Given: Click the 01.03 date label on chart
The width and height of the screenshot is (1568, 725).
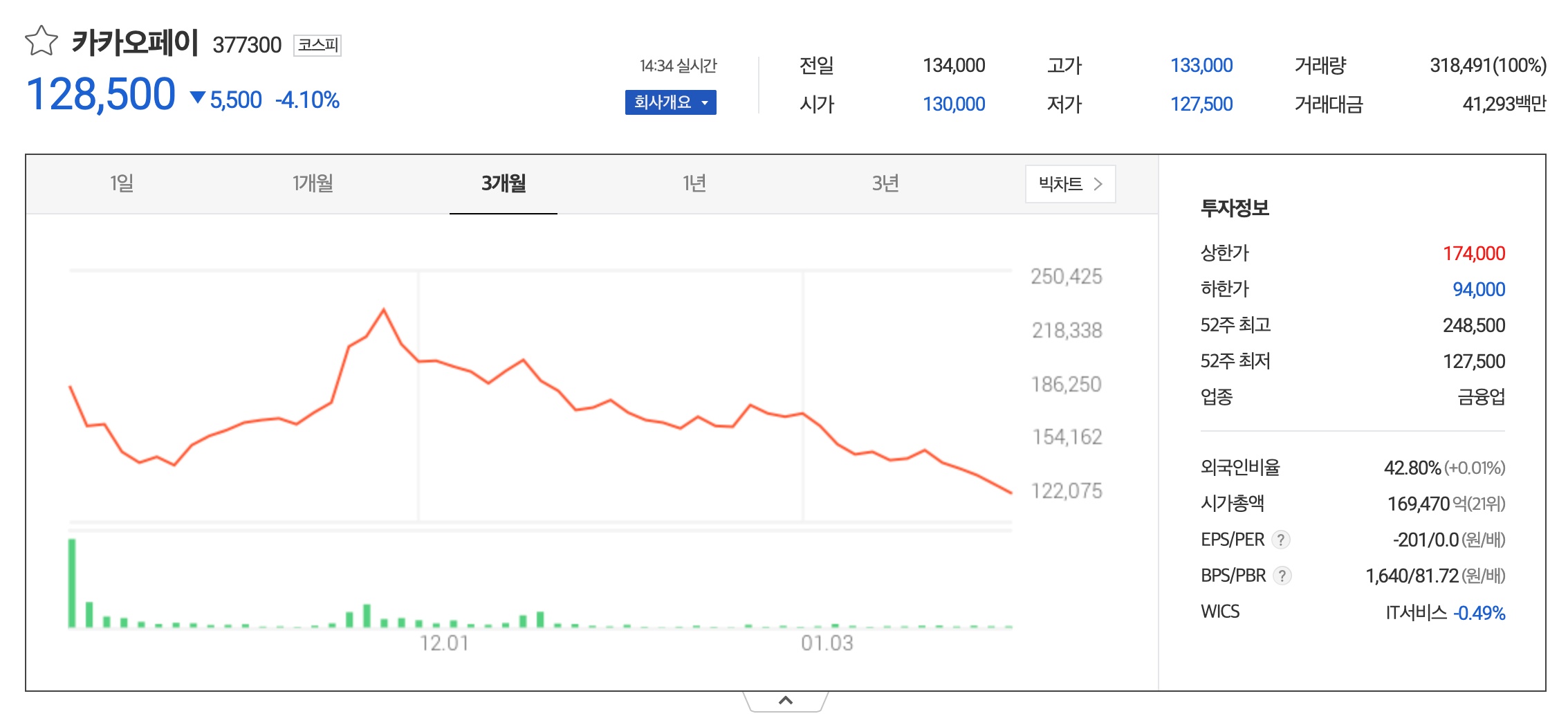Looking at the screenshot, I should point(827,643).
